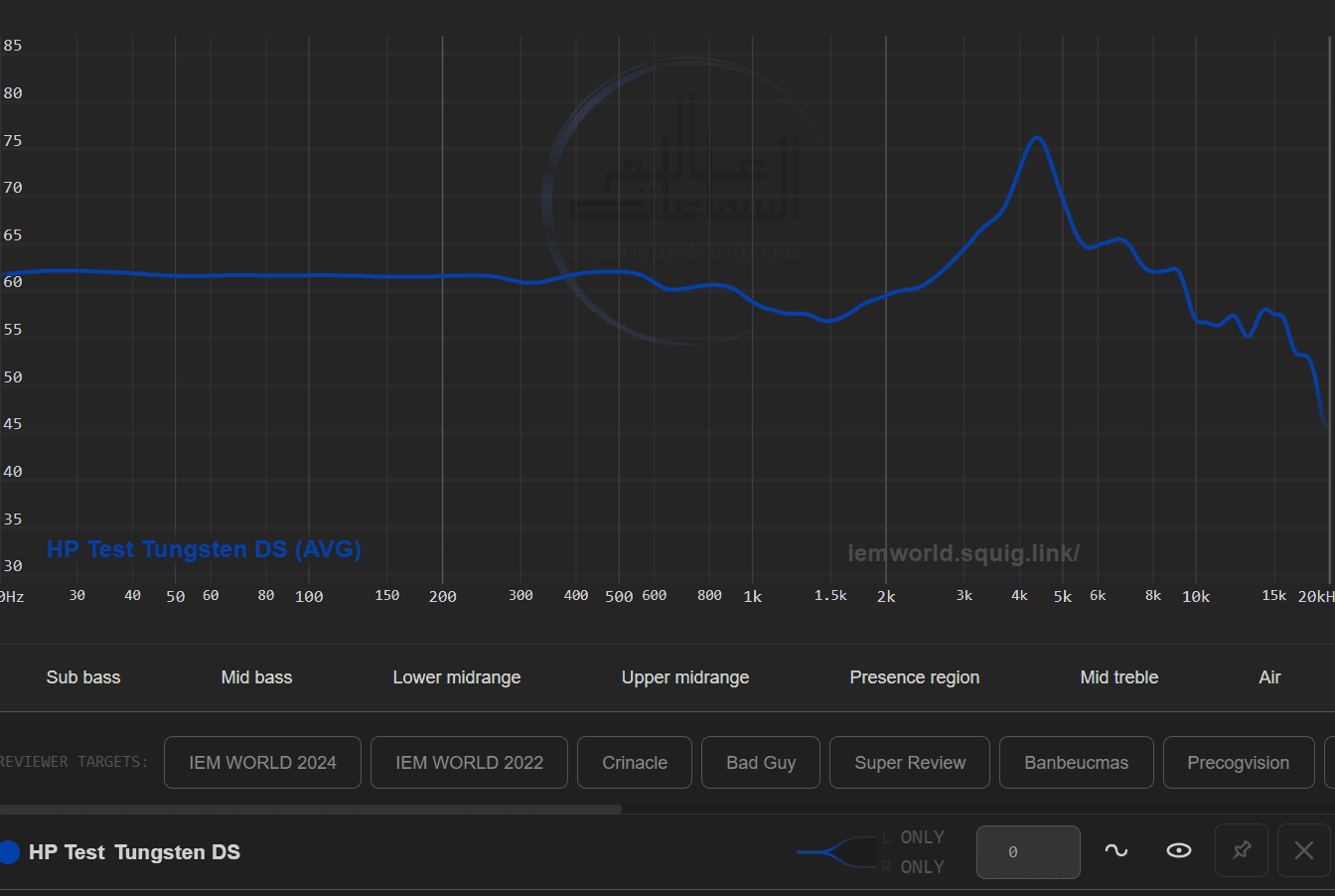Apply the Crinacle target
1335x896 pixels.
pyautogui.click(x=635, y=763)
